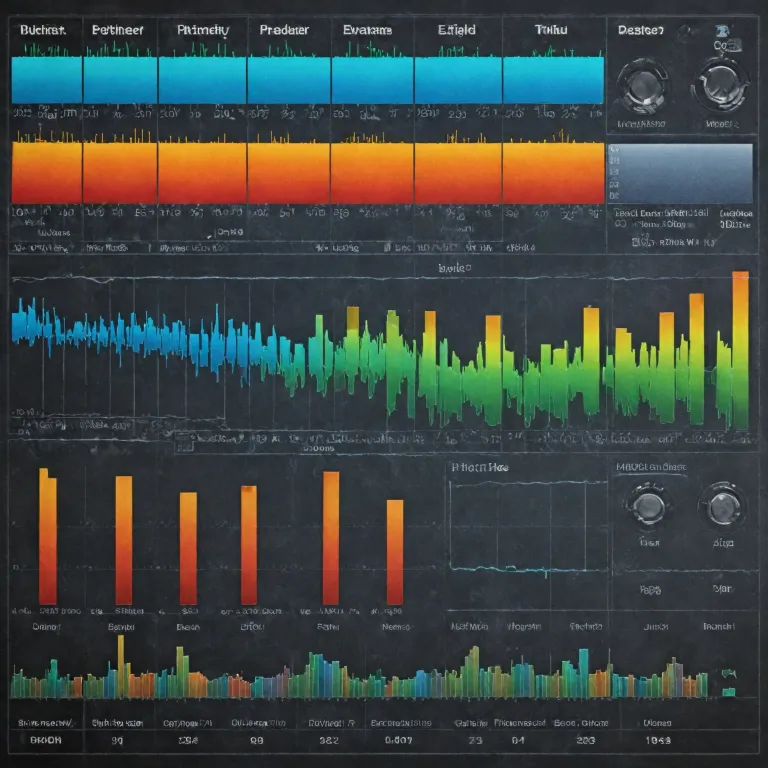Click the tallest yellow spike in the bottom spectrum
Image resolution: width=768 pixels, height=768 pixels.
(x=121, y=666)
